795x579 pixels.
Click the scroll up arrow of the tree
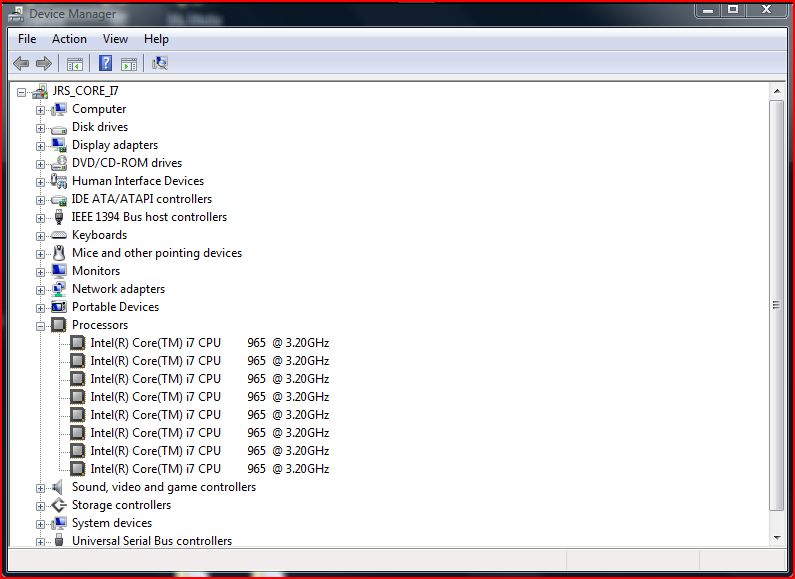[x=776, y=91]
